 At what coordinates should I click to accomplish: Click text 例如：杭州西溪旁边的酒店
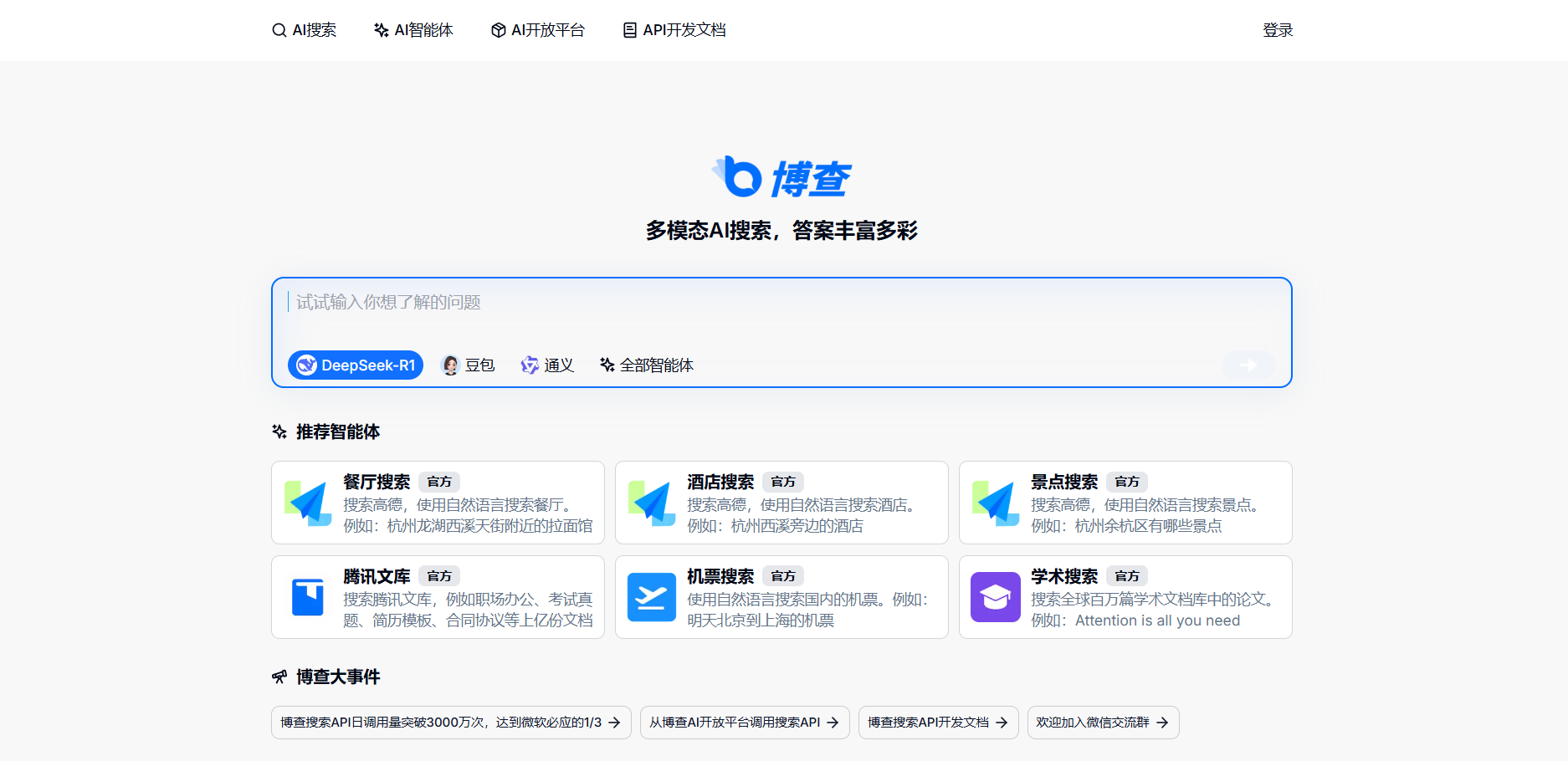click(775, 526)
